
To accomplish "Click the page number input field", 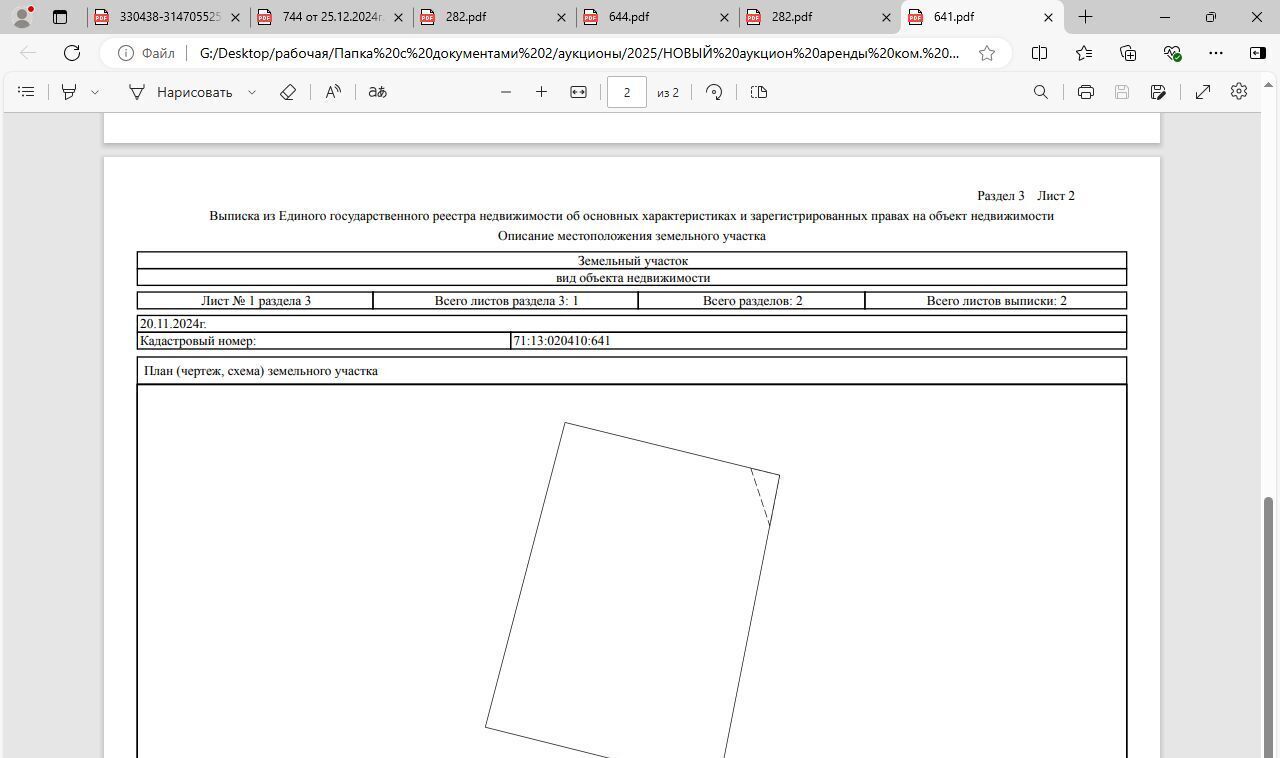I will coord(627,92).
